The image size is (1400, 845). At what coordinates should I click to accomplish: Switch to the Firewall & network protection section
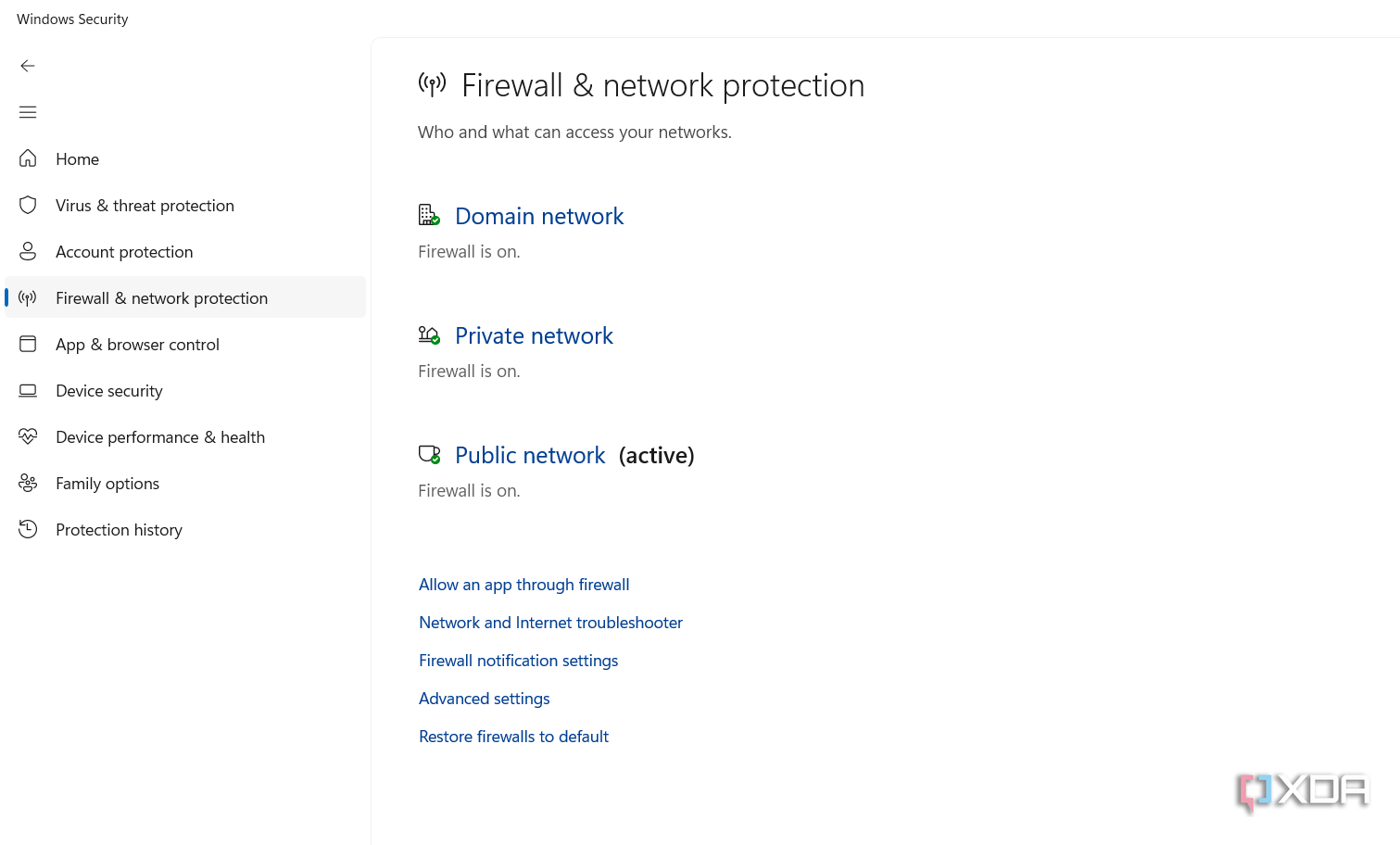pyautogui.click(x=161, y=297)
